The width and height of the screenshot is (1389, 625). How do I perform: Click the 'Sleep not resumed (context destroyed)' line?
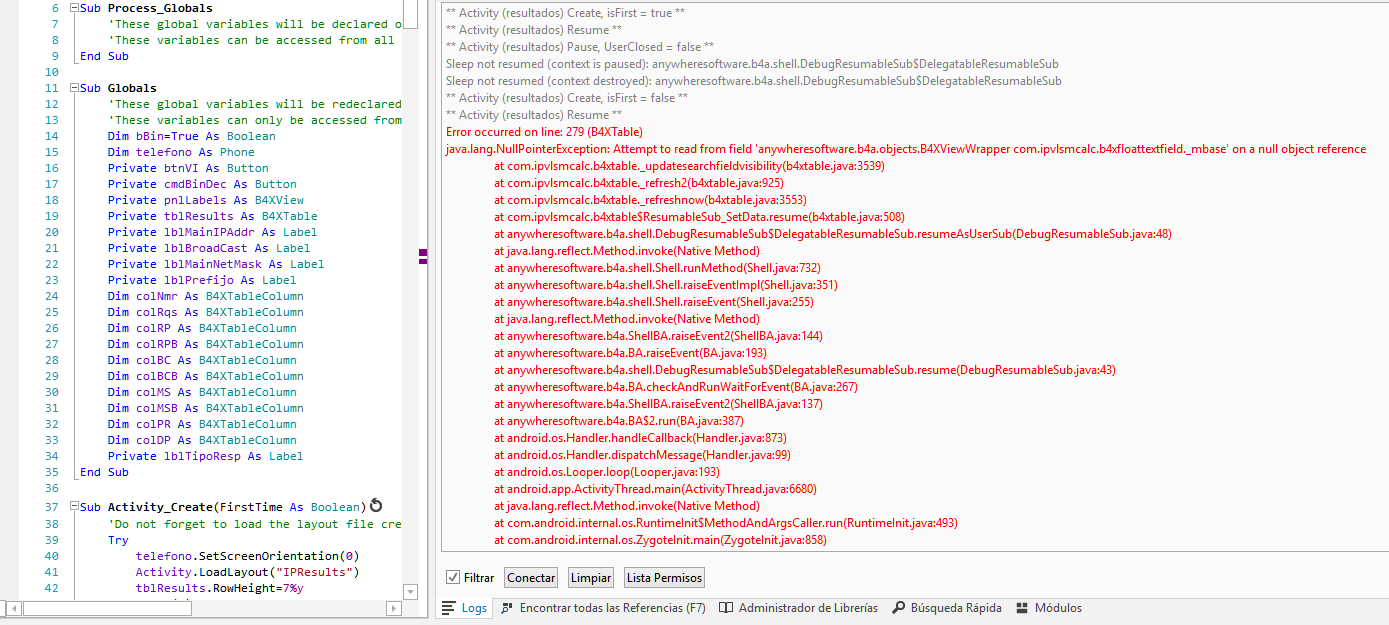(754, 81)
